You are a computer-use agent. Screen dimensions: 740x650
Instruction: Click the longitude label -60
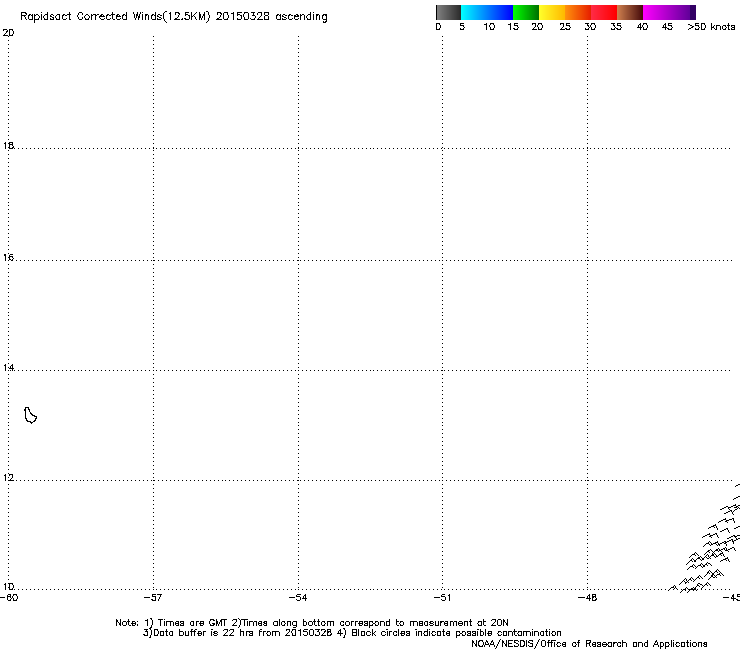tap(9, 598)
